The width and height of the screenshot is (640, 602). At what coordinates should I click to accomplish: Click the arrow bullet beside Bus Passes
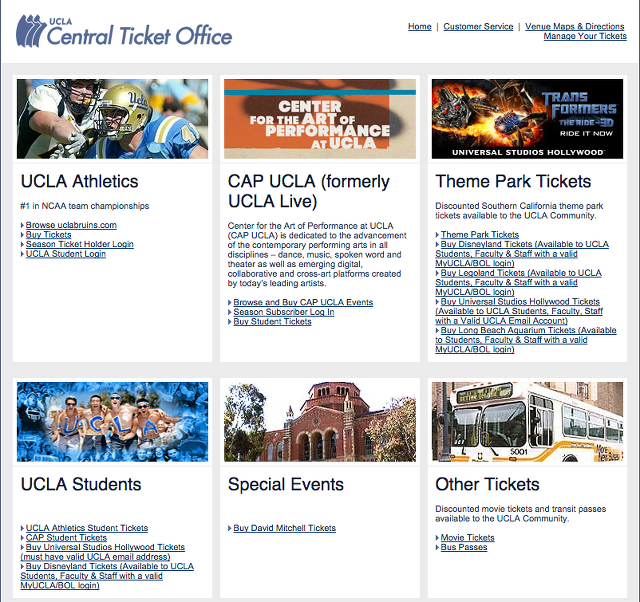tap(437, 548)
